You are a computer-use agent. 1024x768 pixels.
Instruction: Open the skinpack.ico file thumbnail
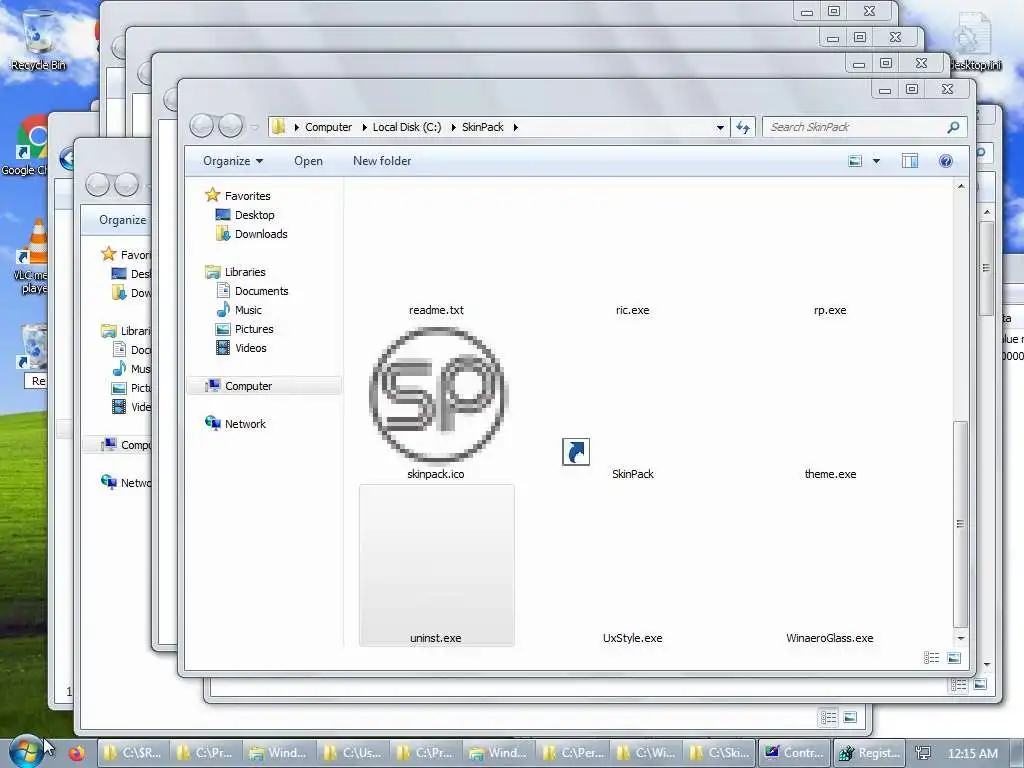(x=437, y=394)
